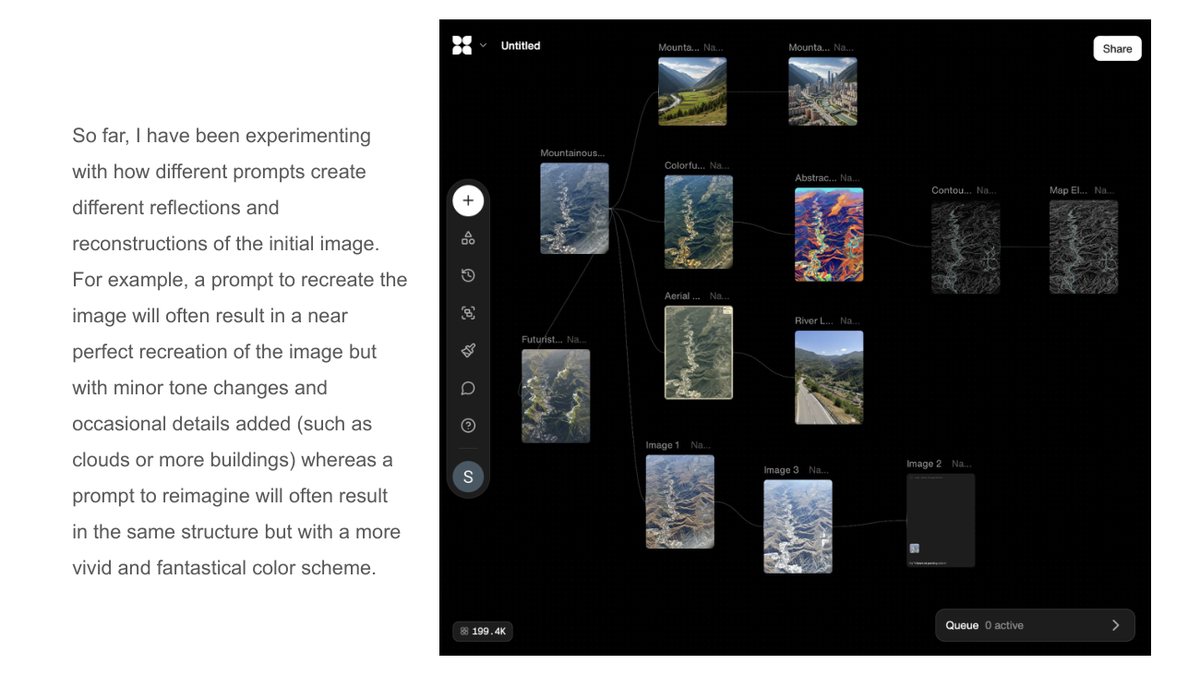Click the Image 3 label text
The height and width of the screenshot is (676, 1200).
point(781,470)
